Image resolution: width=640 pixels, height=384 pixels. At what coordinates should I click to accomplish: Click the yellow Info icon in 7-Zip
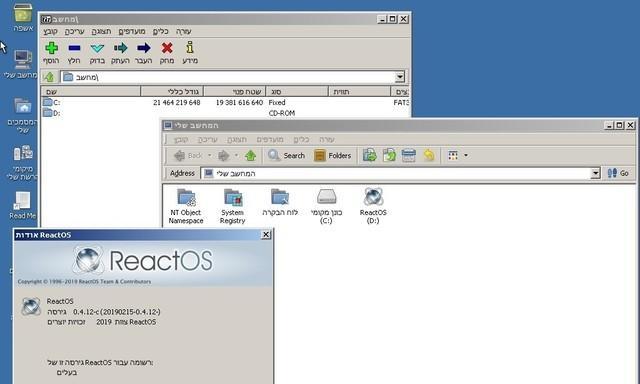tap(190, 48)
